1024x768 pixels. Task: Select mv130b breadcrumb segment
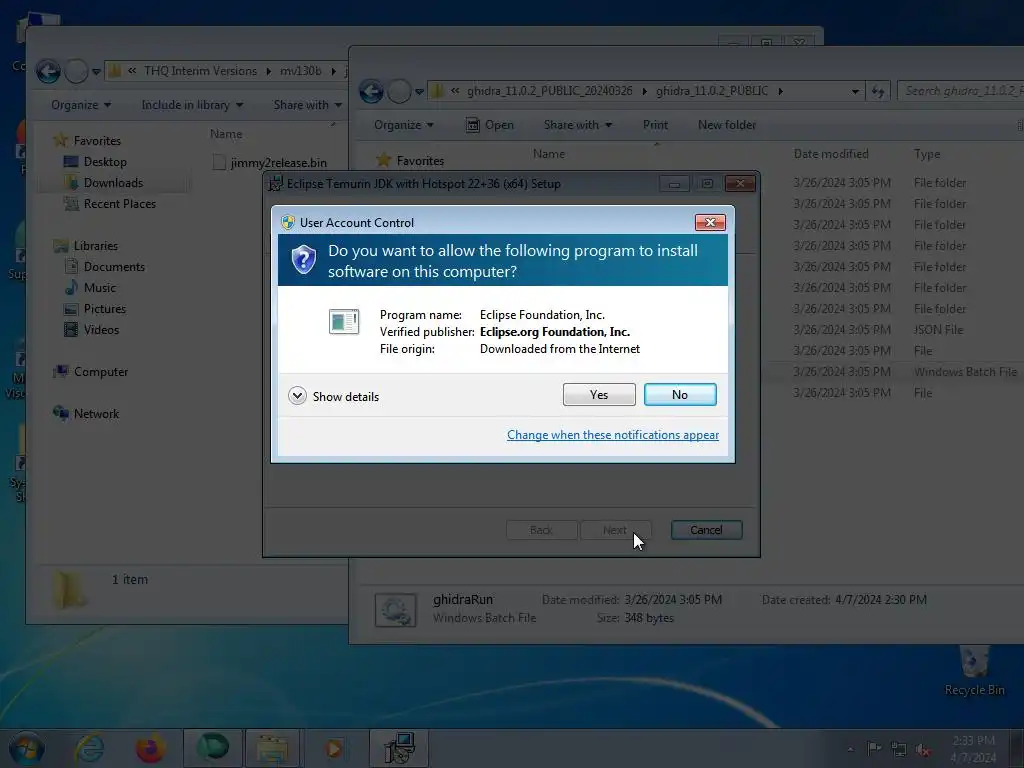point(300,71)
